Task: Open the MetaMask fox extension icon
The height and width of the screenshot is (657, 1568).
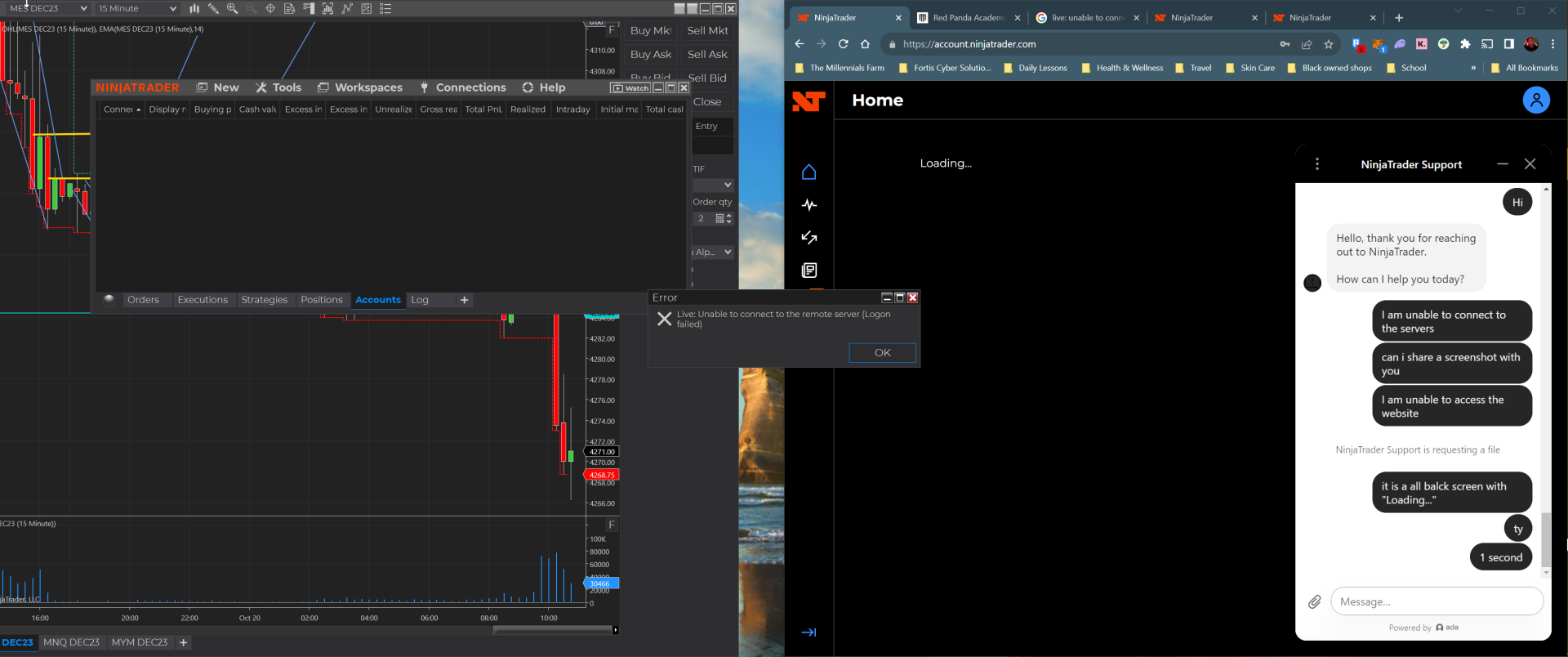Action: (x=1379, y=44)
